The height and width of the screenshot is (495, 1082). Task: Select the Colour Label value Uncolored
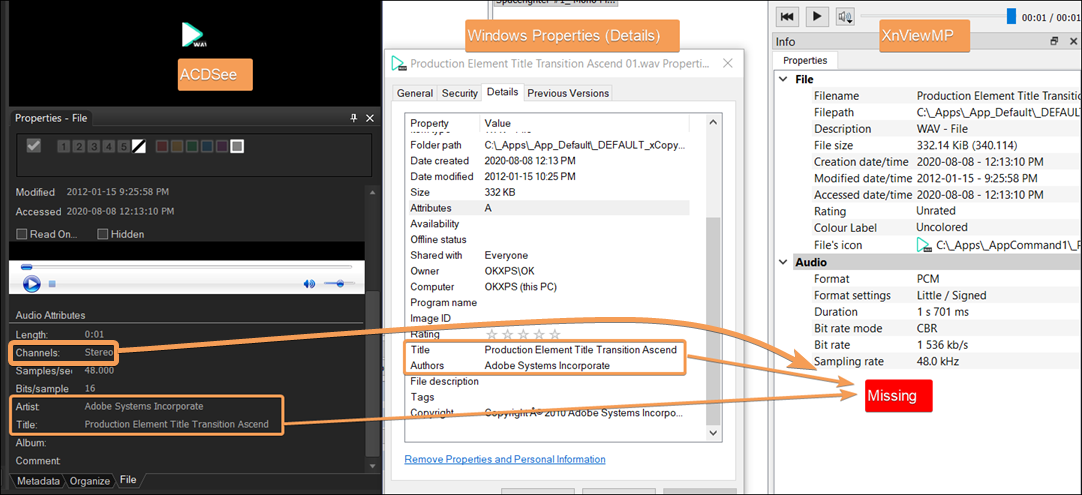(x=942, y=227)
